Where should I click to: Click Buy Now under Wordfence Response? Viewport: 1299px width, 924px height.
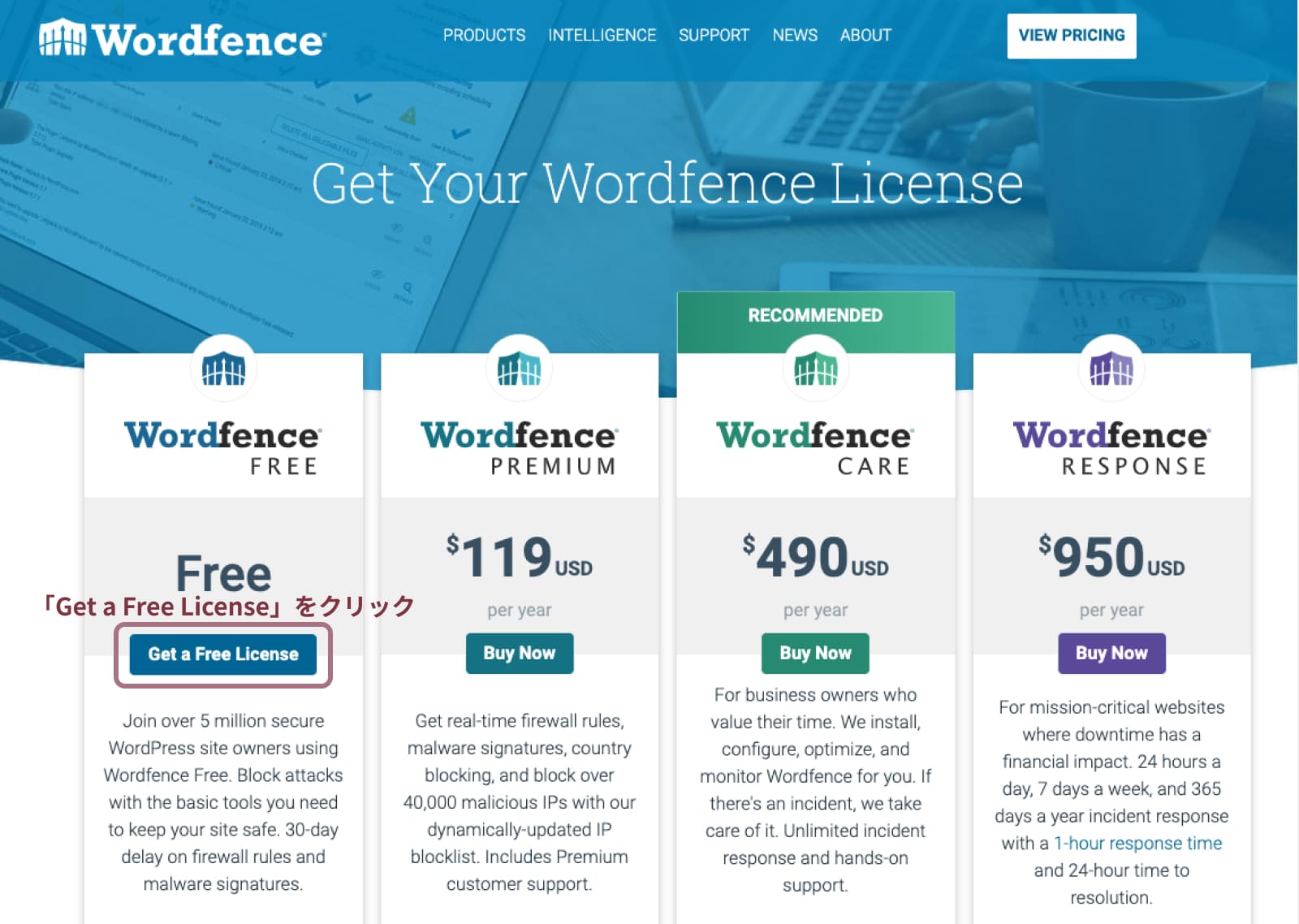1111,653
